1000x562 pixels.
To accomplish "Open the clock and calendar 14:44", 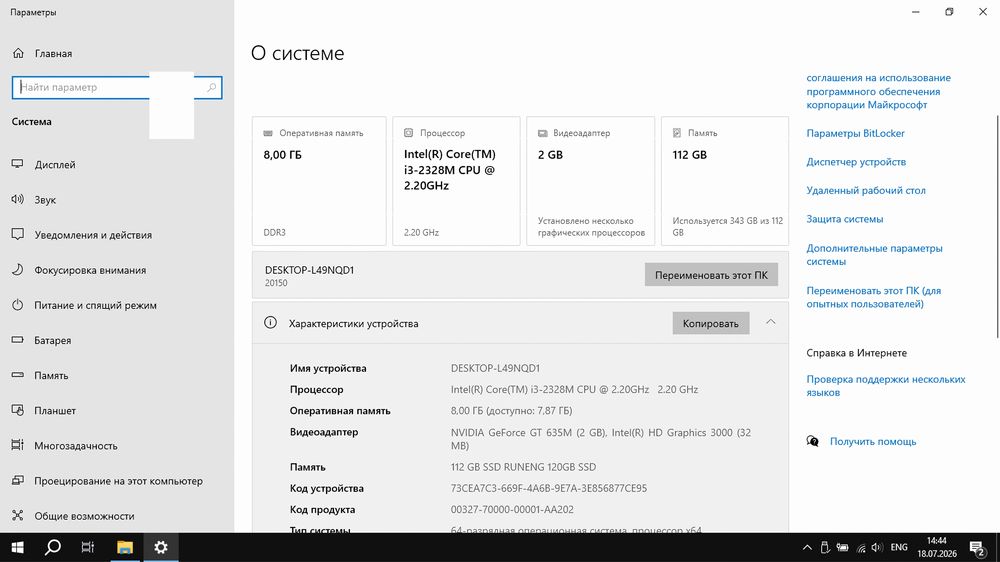I will (937, 547).
